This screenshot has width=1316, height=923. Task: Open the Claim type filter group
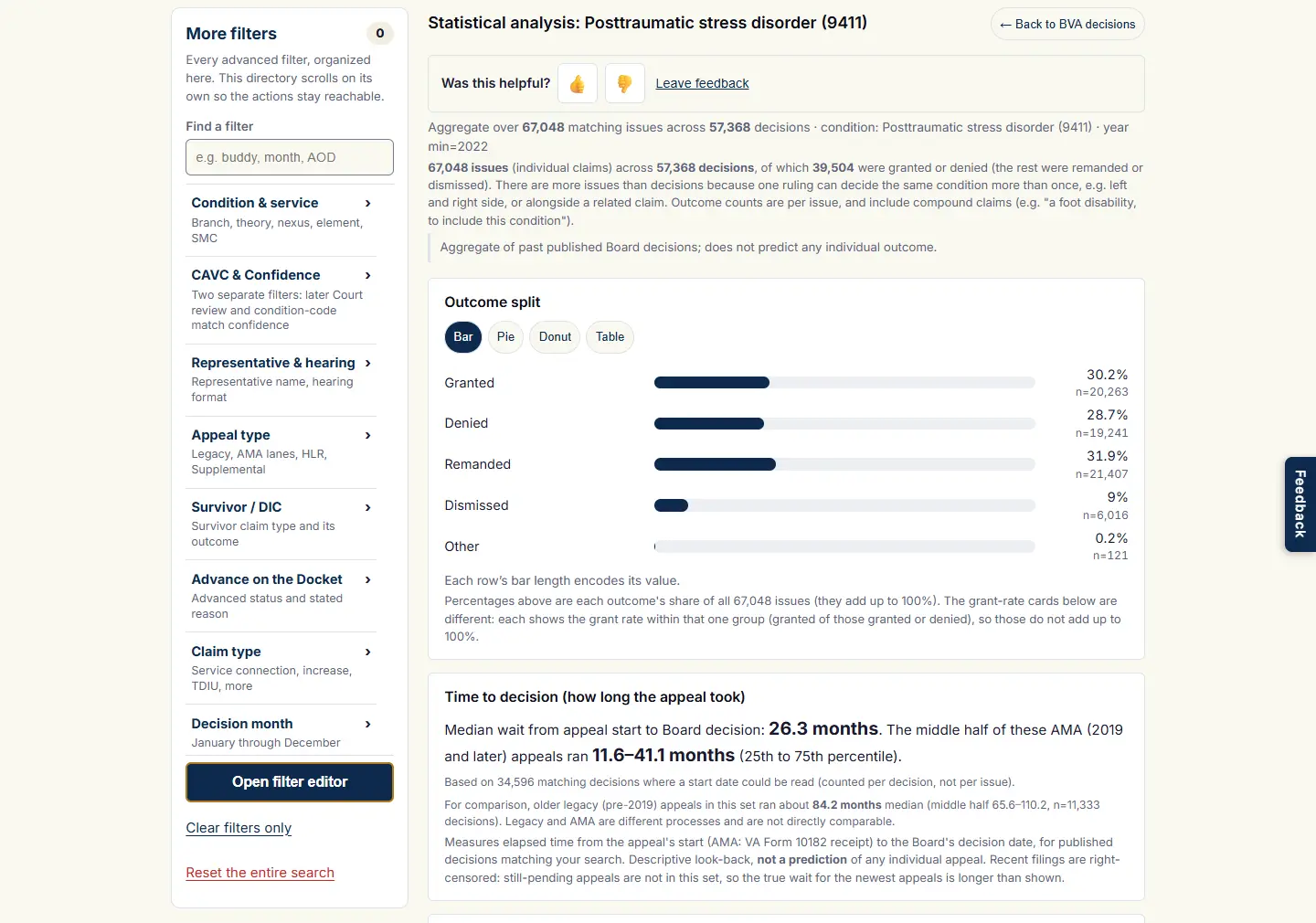[281, 668]
